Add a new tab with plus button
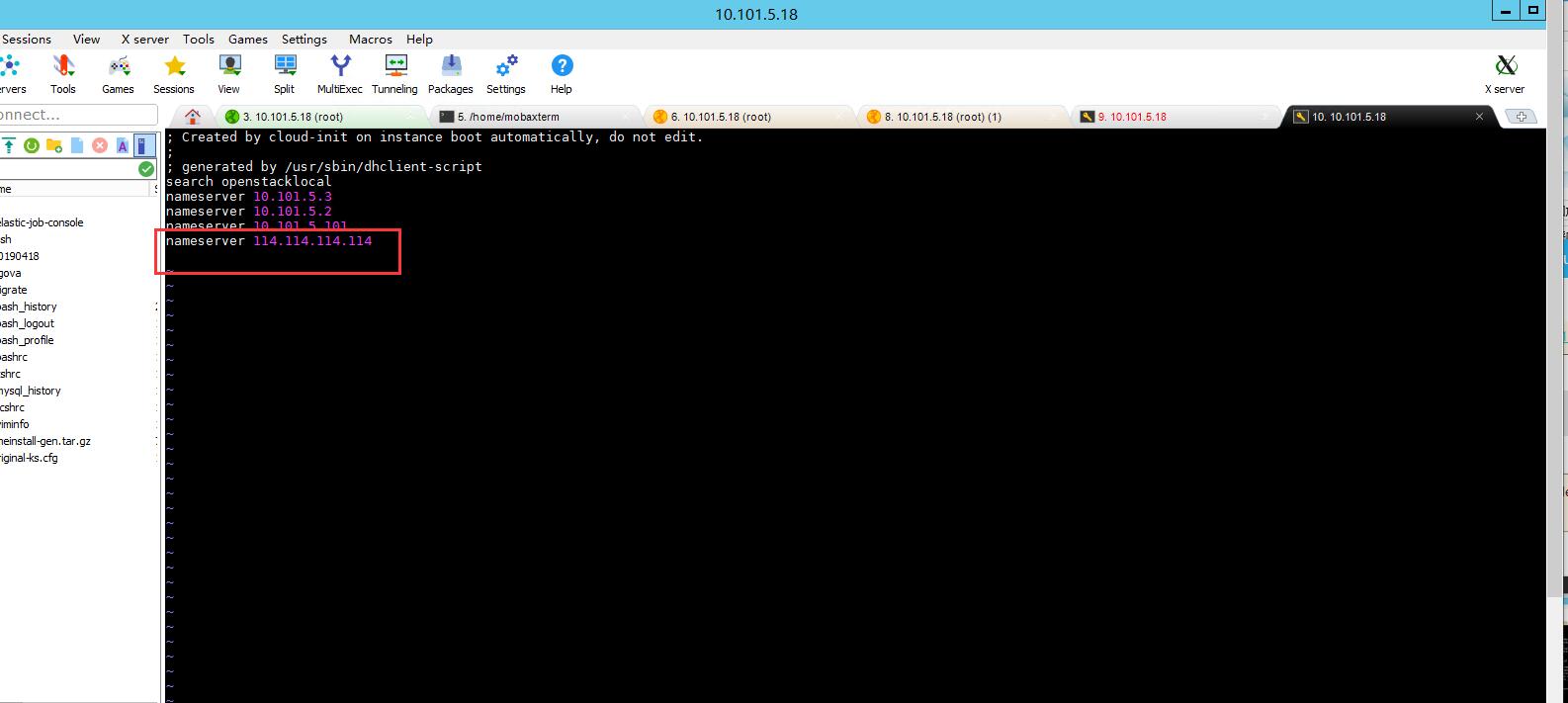Viewport: 1568px width, 703px height. tap(1522, 116)
